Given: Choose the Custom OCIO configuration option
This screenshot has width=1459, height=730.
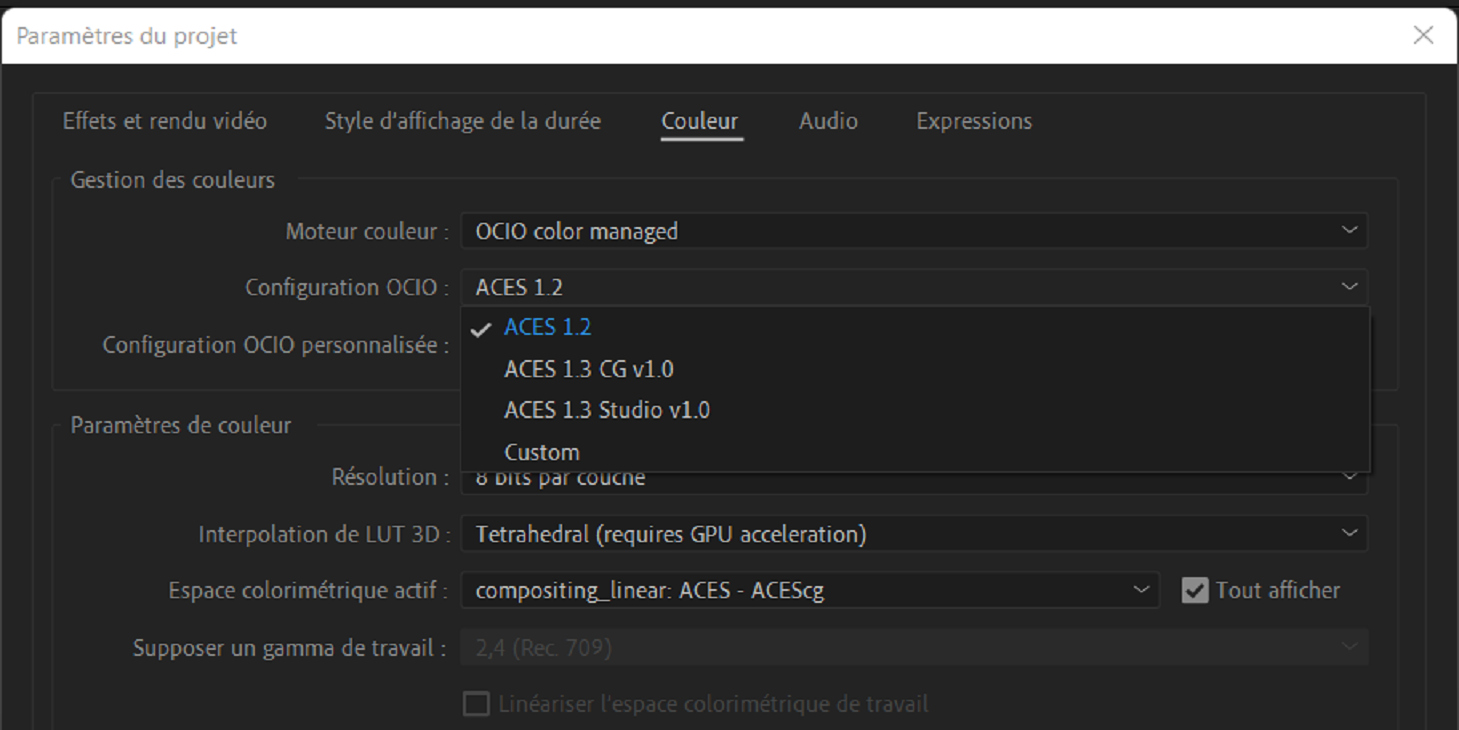Looking at the screenshot, I should coord(542,452).
